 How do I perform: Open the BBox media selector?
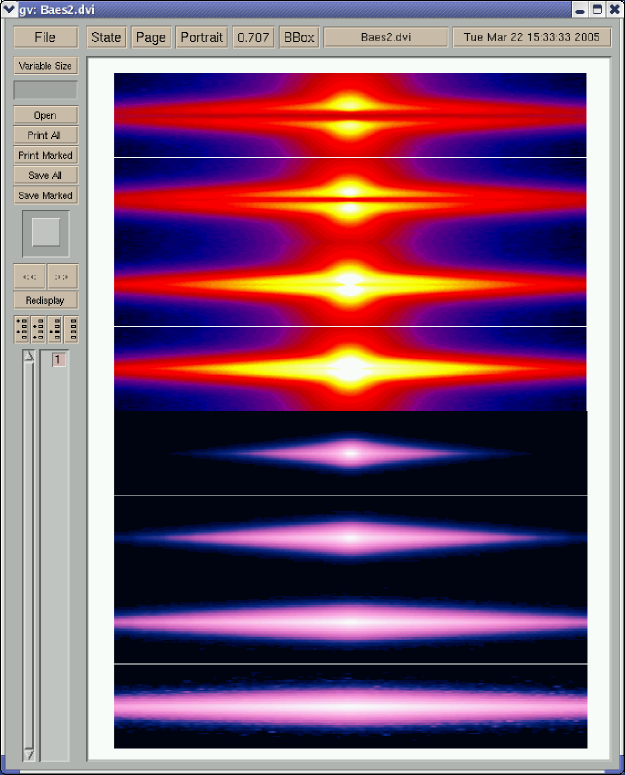(x=298, y=37)
